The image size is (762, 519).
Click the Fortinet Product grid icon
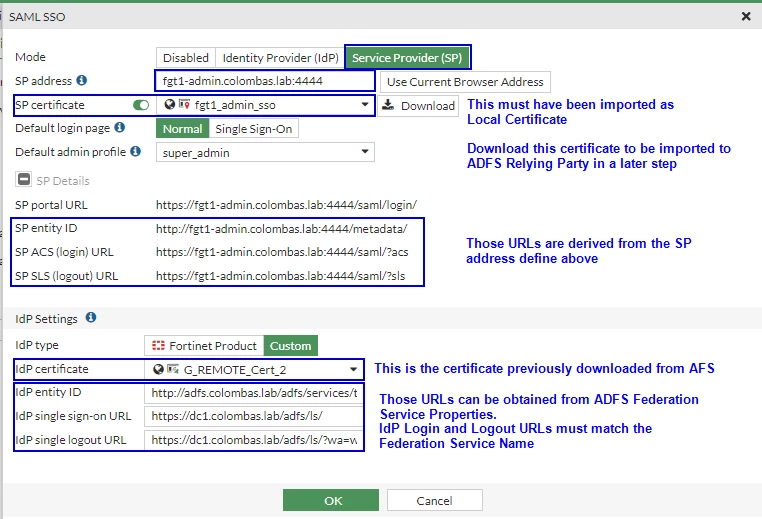click(158, 346)
